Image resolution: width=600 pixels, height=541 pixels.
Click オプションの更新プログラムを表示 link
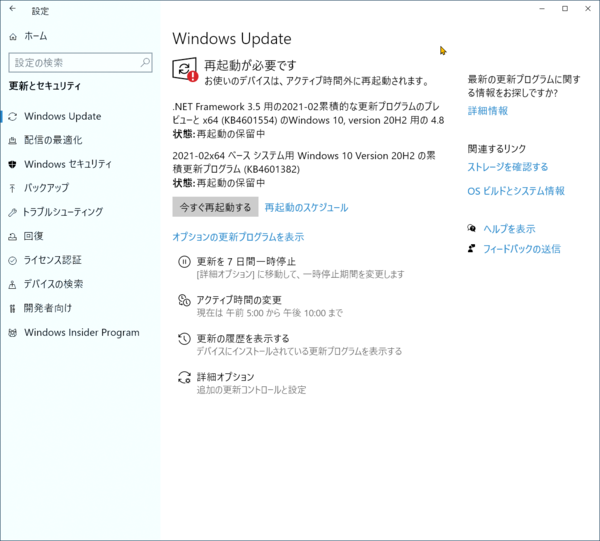(238, 237)
